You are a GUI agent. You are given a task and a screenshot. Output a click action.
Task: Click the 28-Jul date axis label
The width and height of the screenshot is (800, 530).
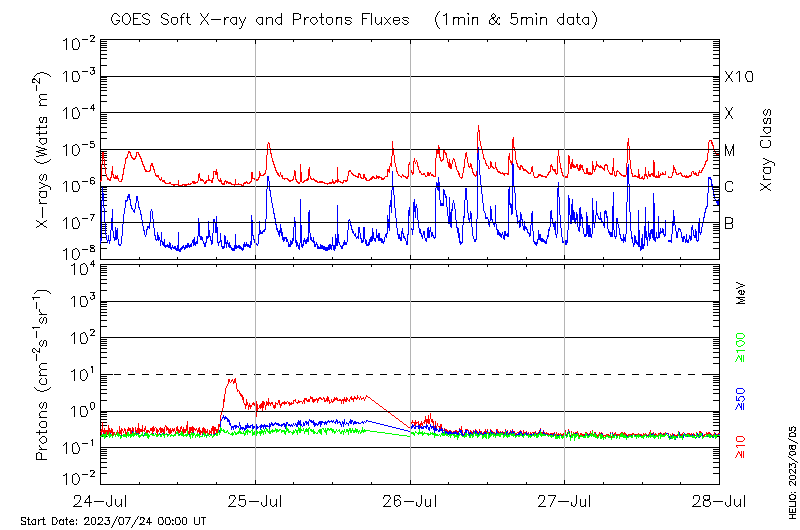point(717,501)
